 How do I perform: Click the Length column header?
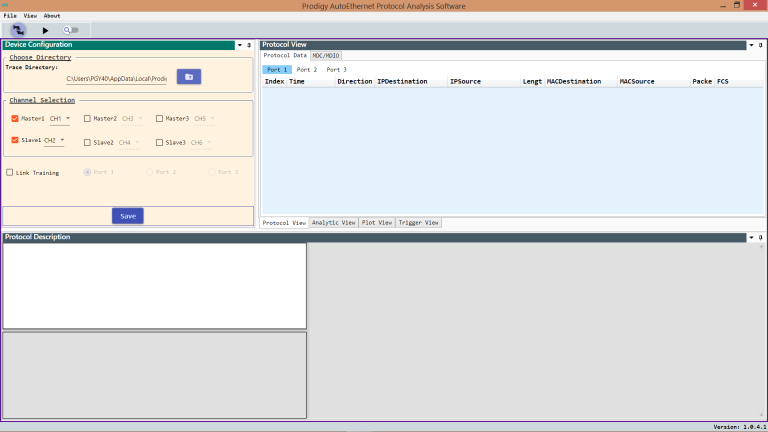pyautogui.click(x=532, y=81)
